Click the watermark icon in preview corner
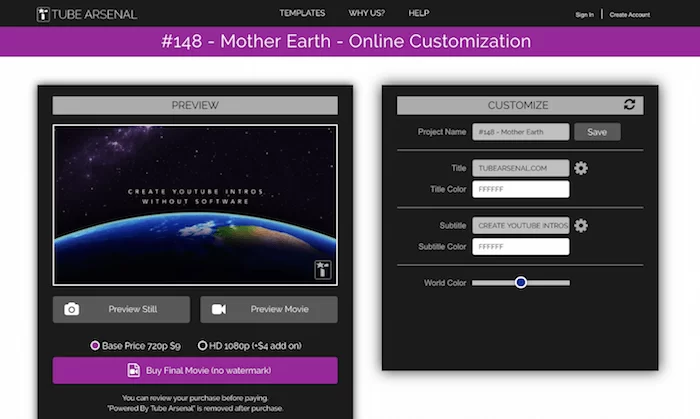This screenshot has height=419, width=700. click(x=322, y=270)
